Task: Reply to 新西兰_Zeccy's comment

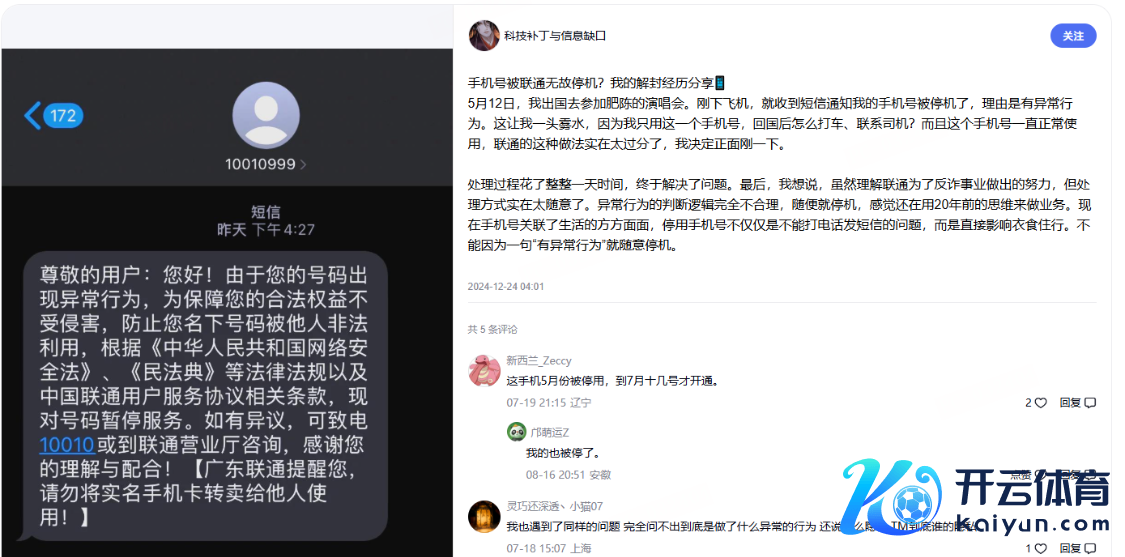Action: click(x=1078, y=403)
